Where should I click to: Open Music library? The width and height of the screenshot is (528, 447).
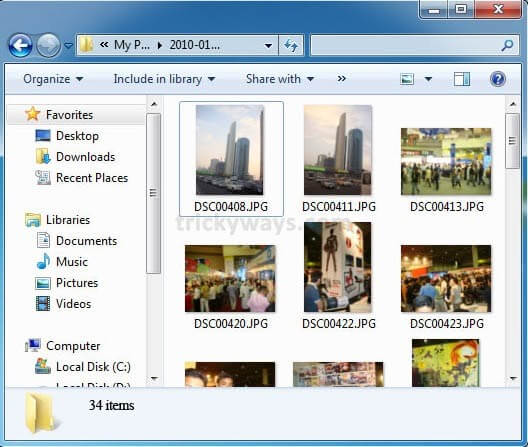click(x=72, y=262)
